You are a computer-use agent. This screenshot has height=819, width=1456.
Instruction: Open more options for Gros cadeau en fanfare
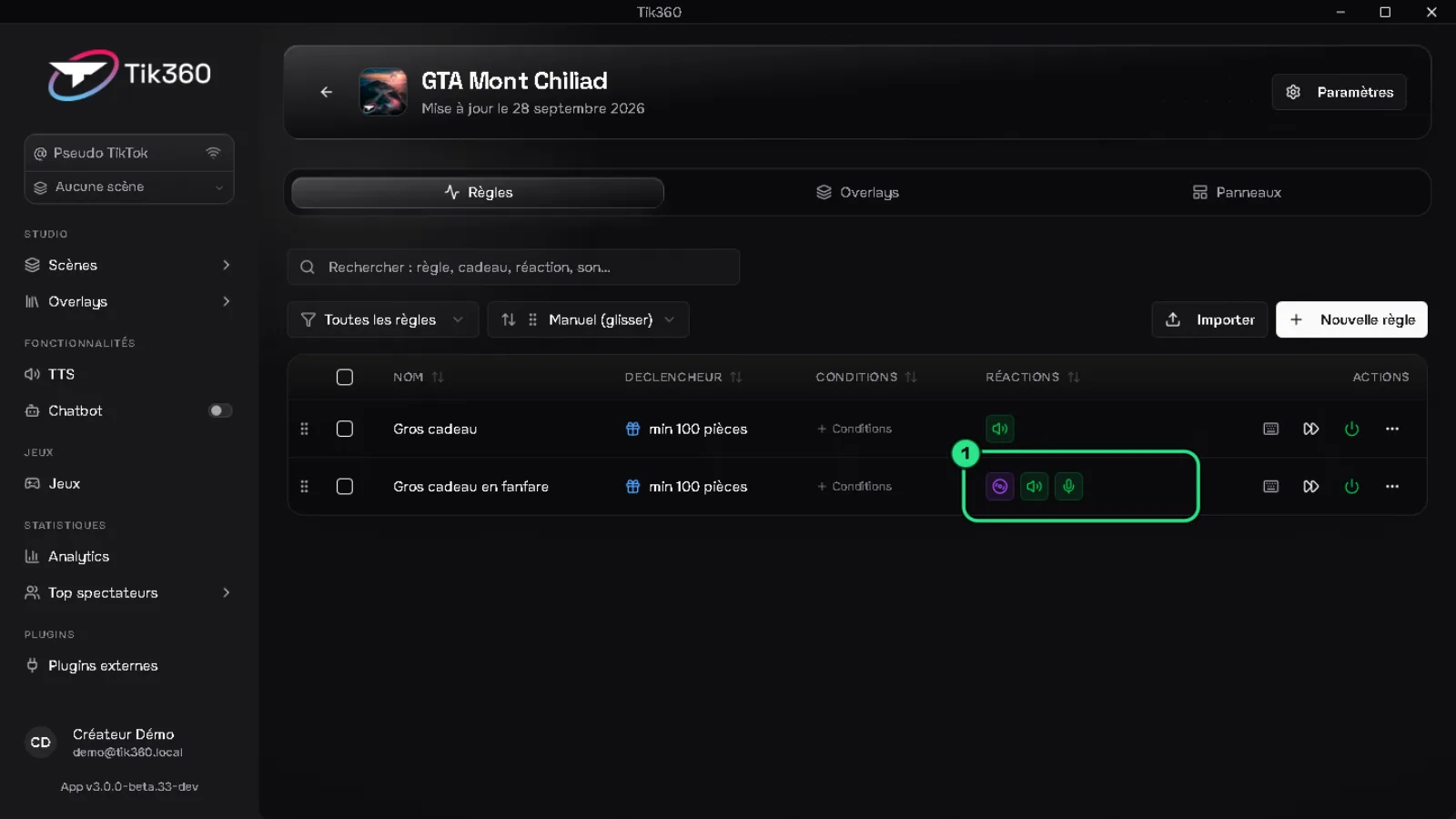1391,486
